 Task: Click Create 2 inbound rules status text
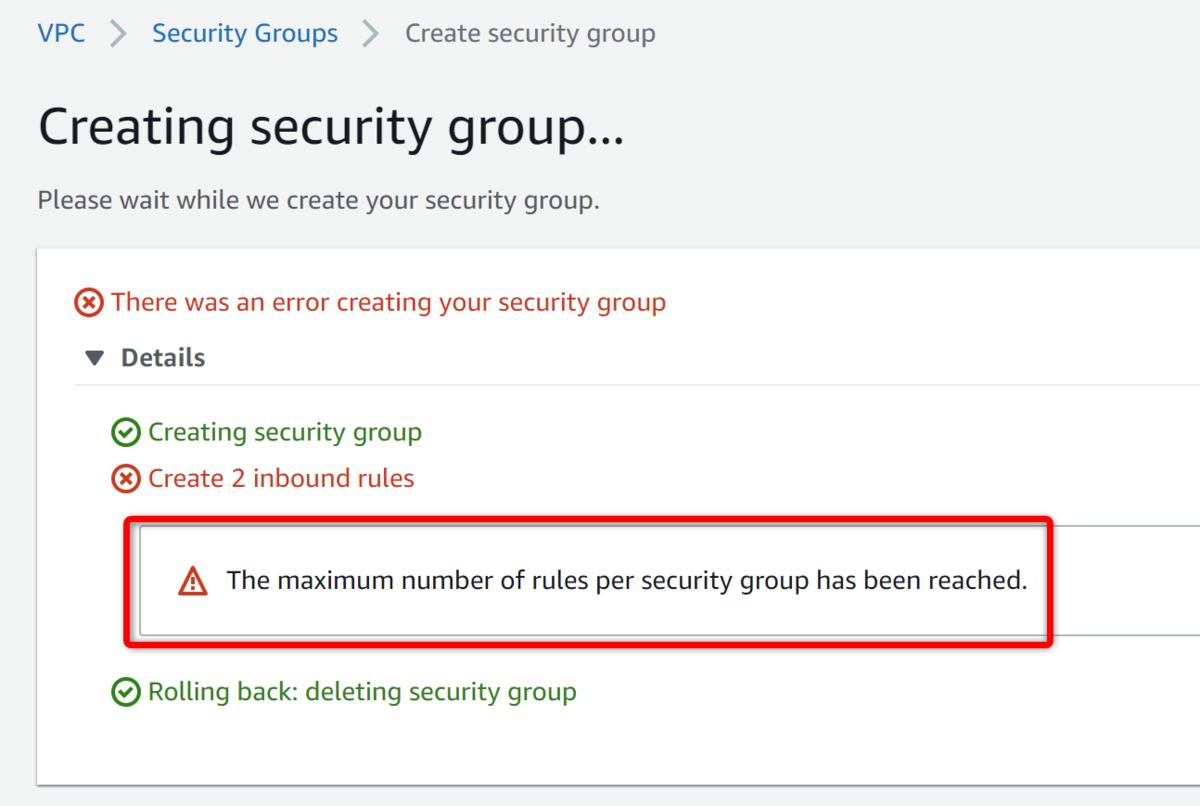281,479
